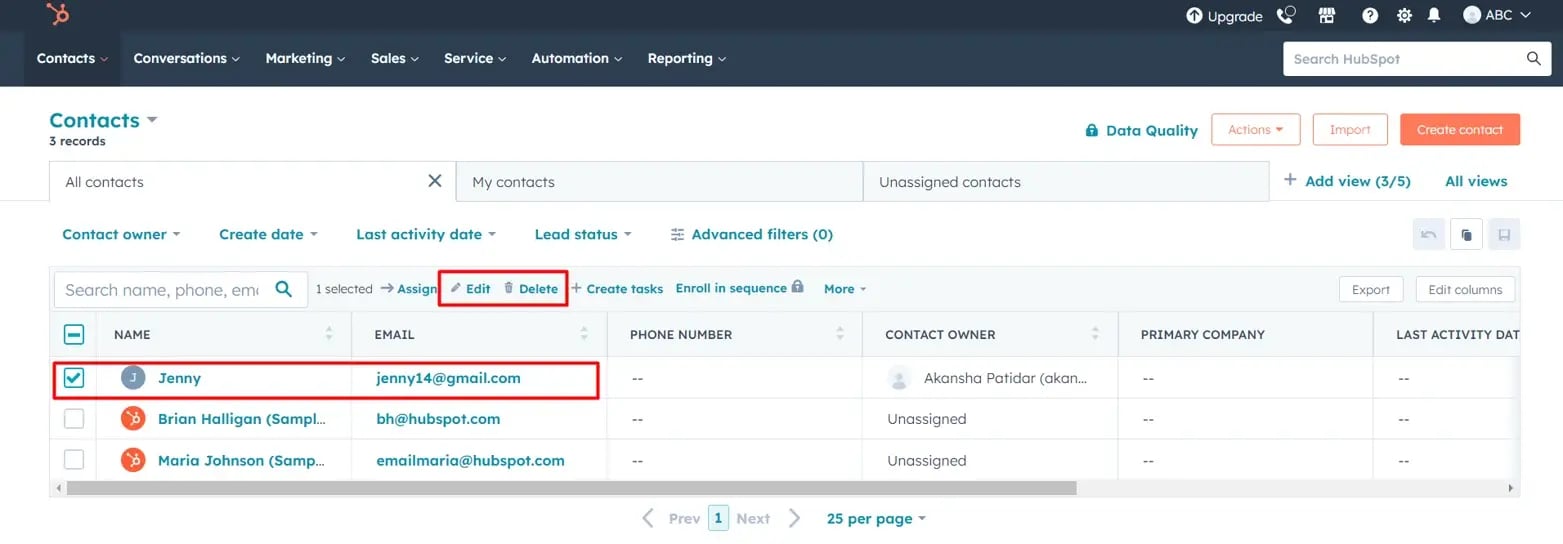Click the Search HubSpot field
Screen dimensions: 1563x544
pyautogui.click(x=1417, y=59)
